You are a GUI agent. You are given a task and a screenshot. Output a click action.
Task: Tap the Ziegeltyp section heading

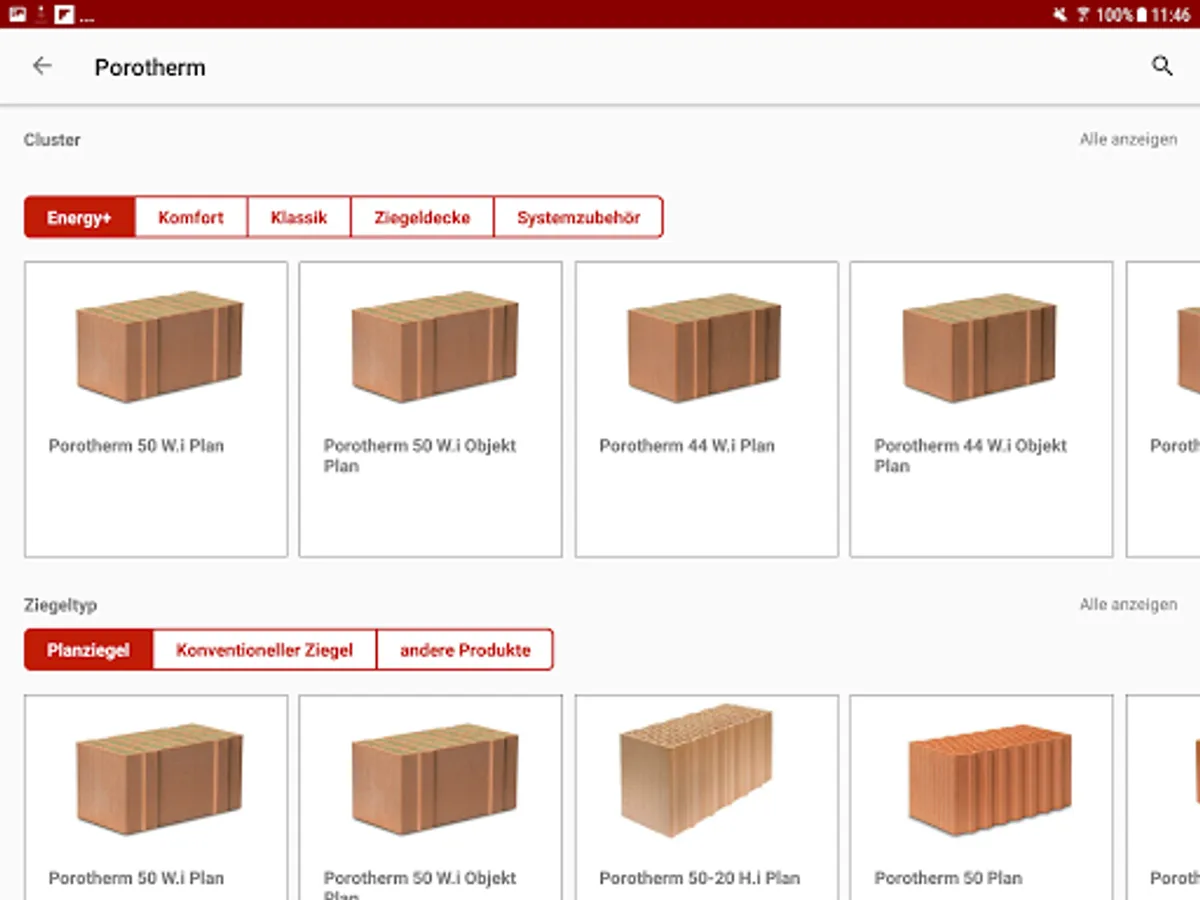pyautogui.click(x=60, y=605)
